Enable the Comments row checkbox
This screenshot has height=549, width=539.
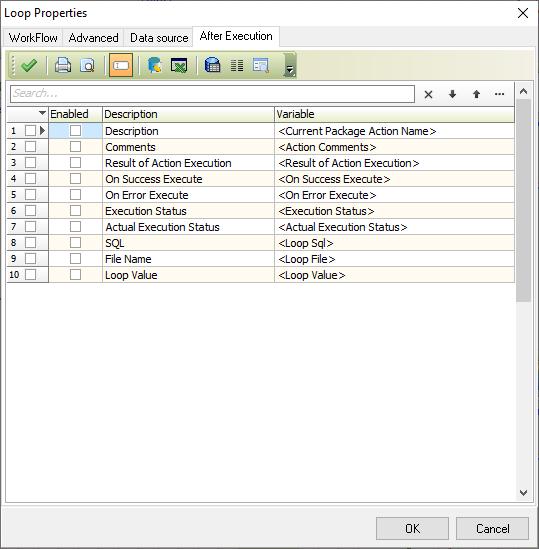[x=75, y=147]
